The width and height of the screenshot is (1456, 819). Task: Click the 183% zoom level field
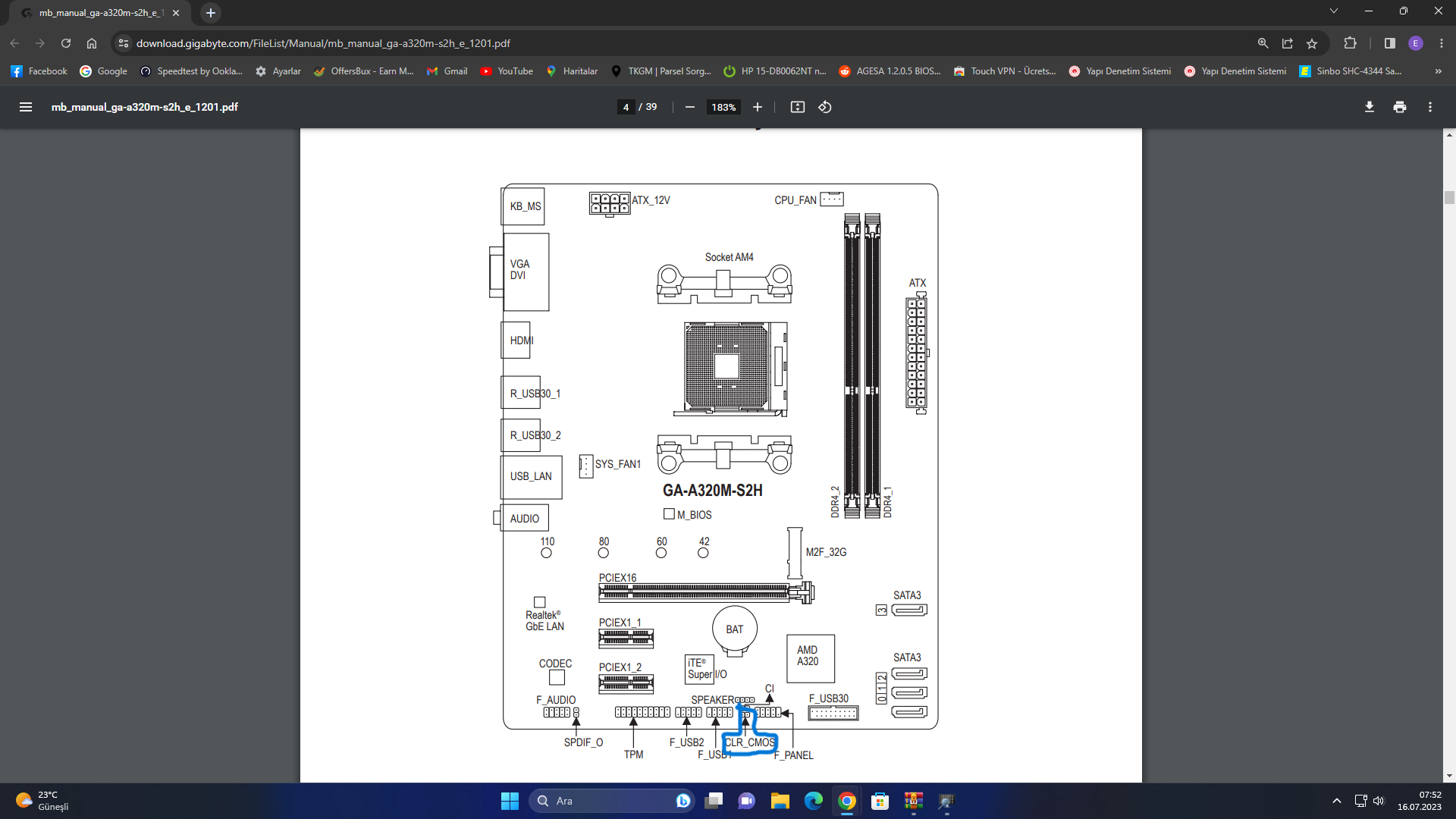pos(723,107)
